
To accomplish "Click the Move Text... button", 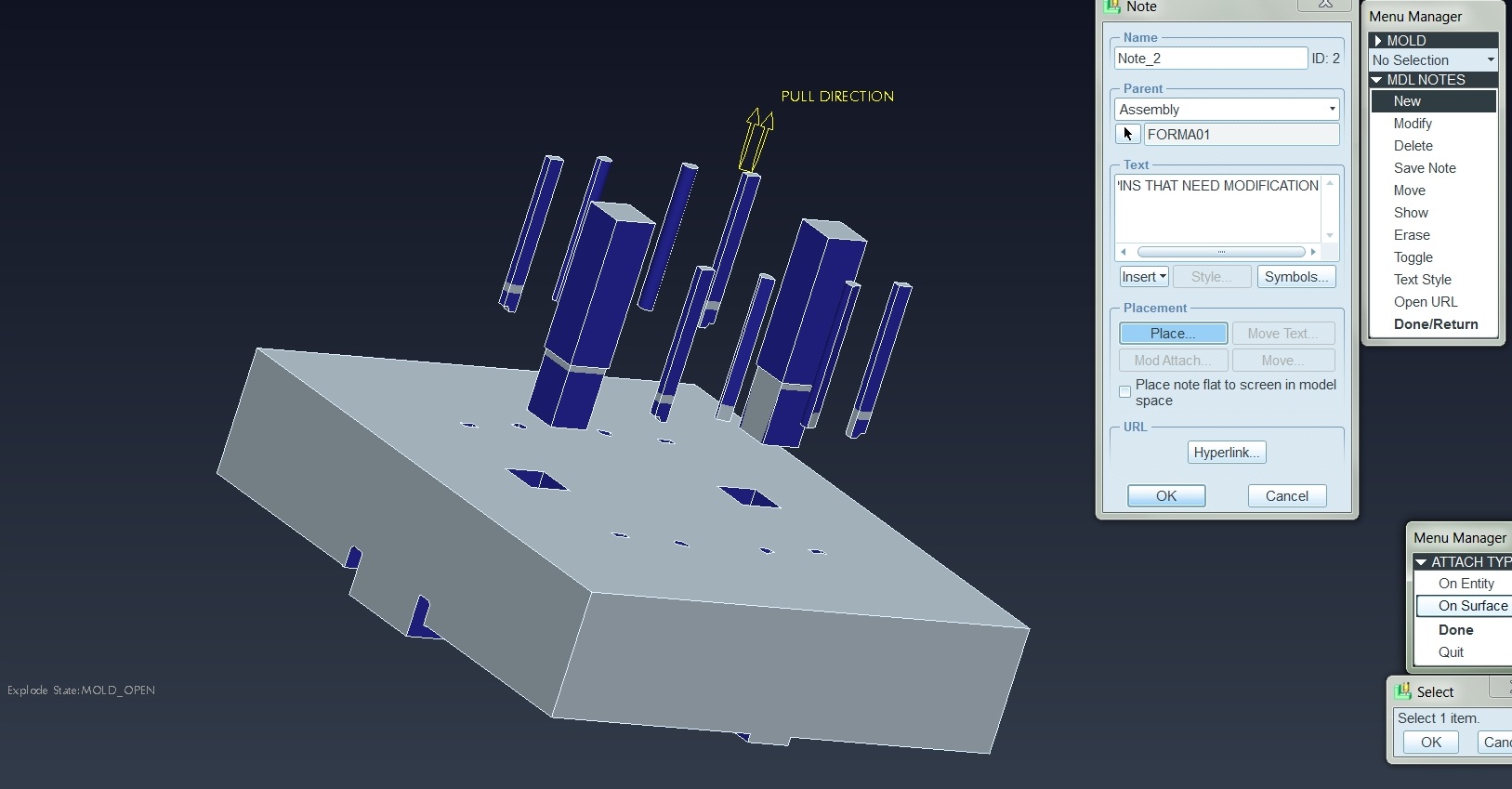I will click(x=1283, y=334).
